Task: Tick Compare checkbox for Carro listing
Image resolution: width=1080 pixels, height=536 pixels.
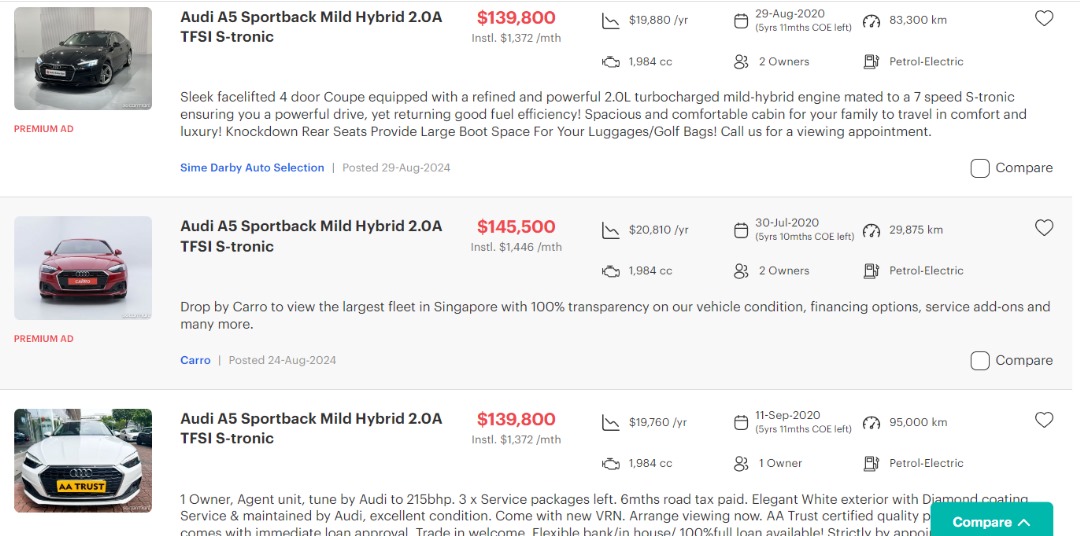Action: pyautogui.click(x=980, y=360)
